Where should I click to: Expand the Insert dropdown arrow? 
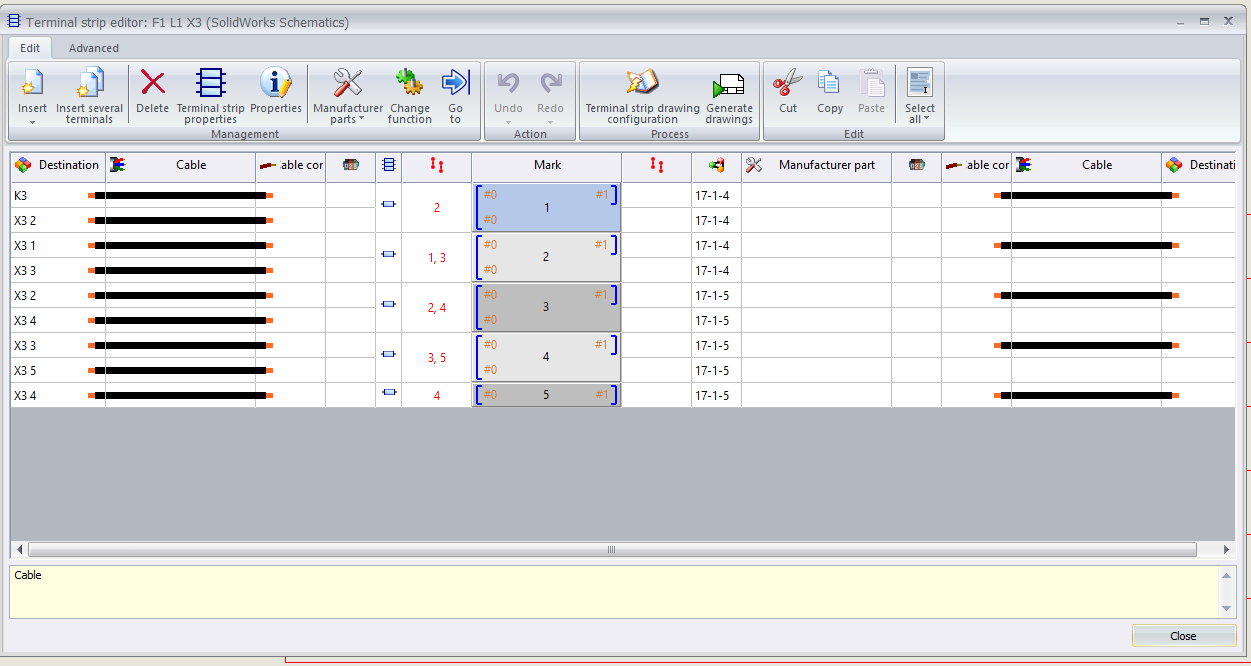tap(32, 122)
